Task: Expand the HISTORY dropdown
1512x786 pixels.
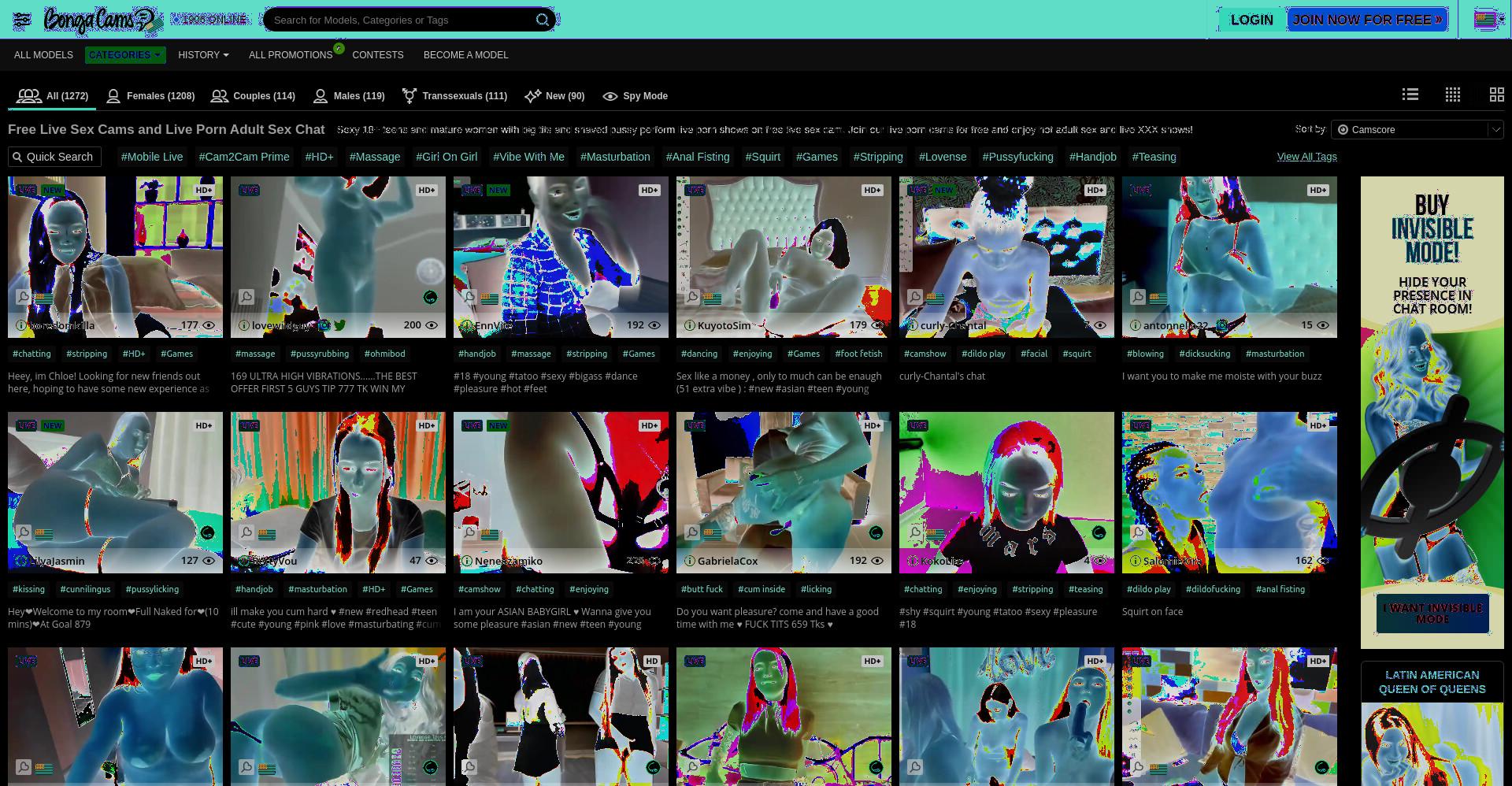Action: click(203, 55)
